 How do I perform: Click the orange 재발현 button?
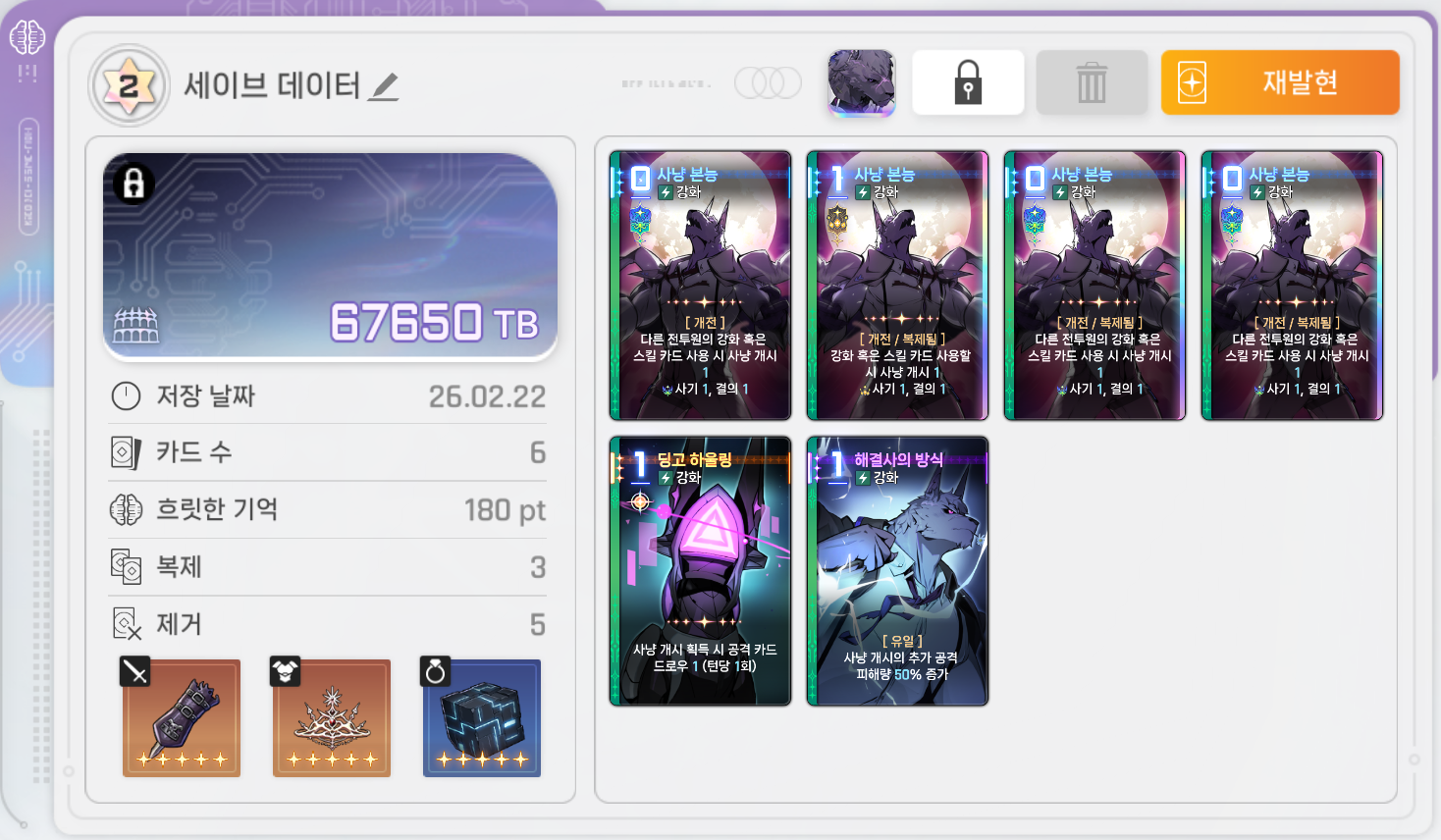[x=1280, y=82]
